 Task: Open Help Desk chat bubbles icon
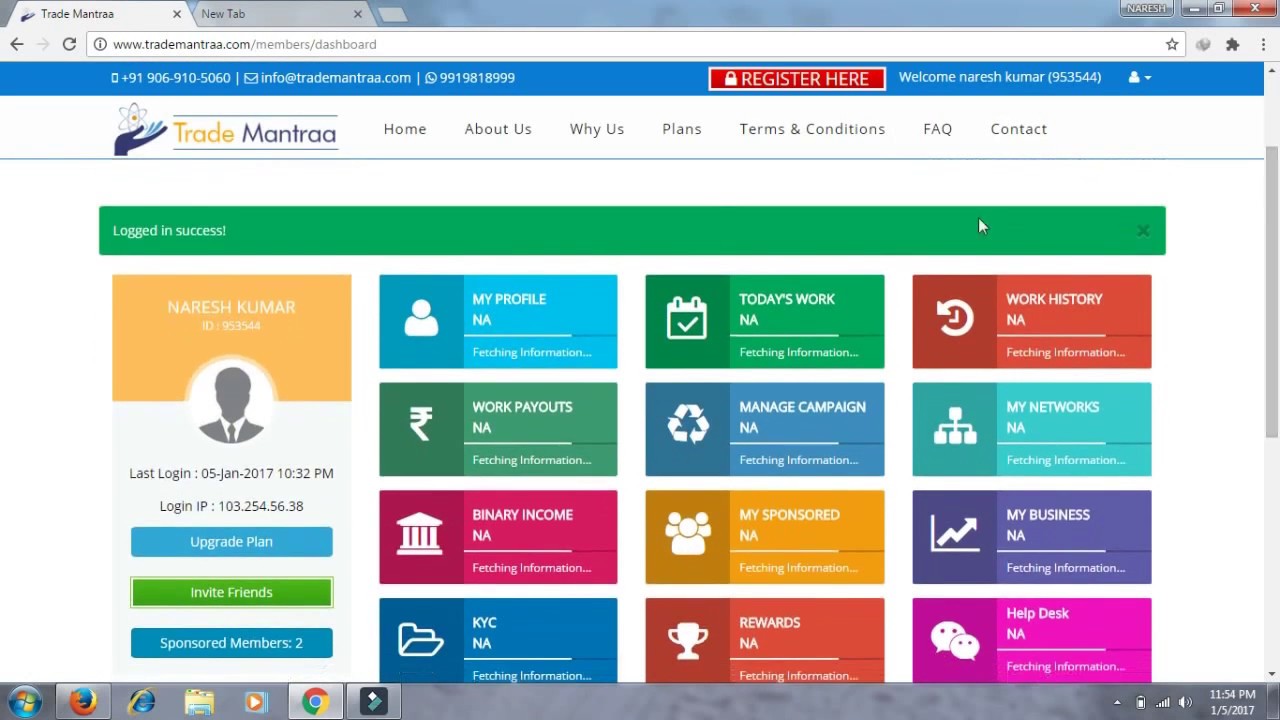(x=955, y=641)
